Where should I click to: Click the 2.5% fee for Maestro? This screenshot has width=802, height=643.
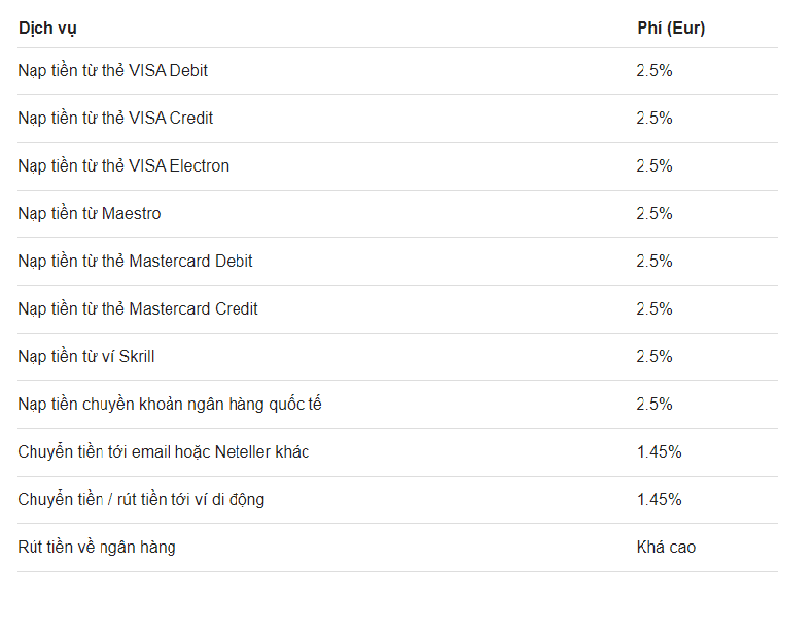tap(654, 213)
